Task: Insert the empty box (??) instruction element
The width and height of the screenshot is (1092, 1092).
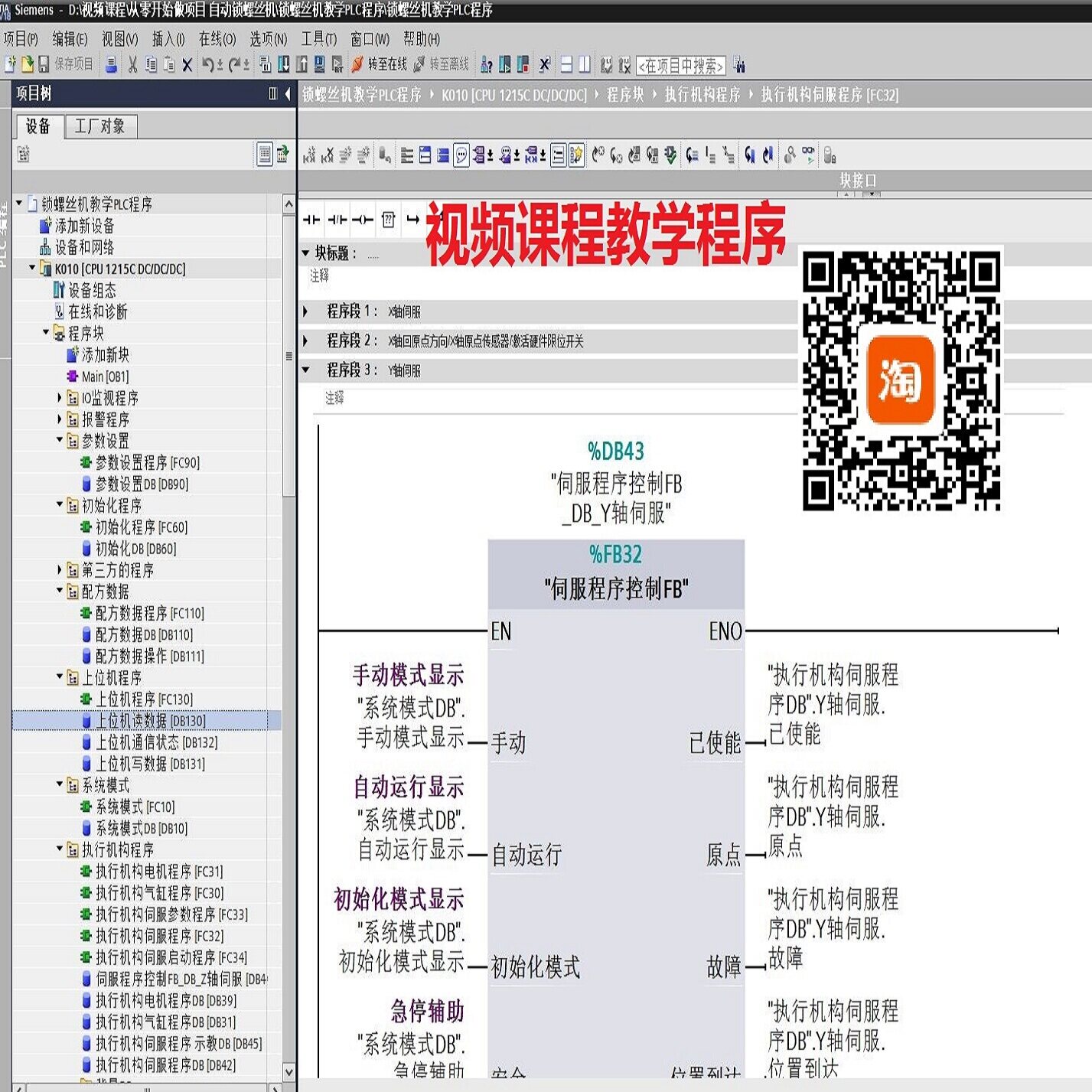Action: coord(389,220)
